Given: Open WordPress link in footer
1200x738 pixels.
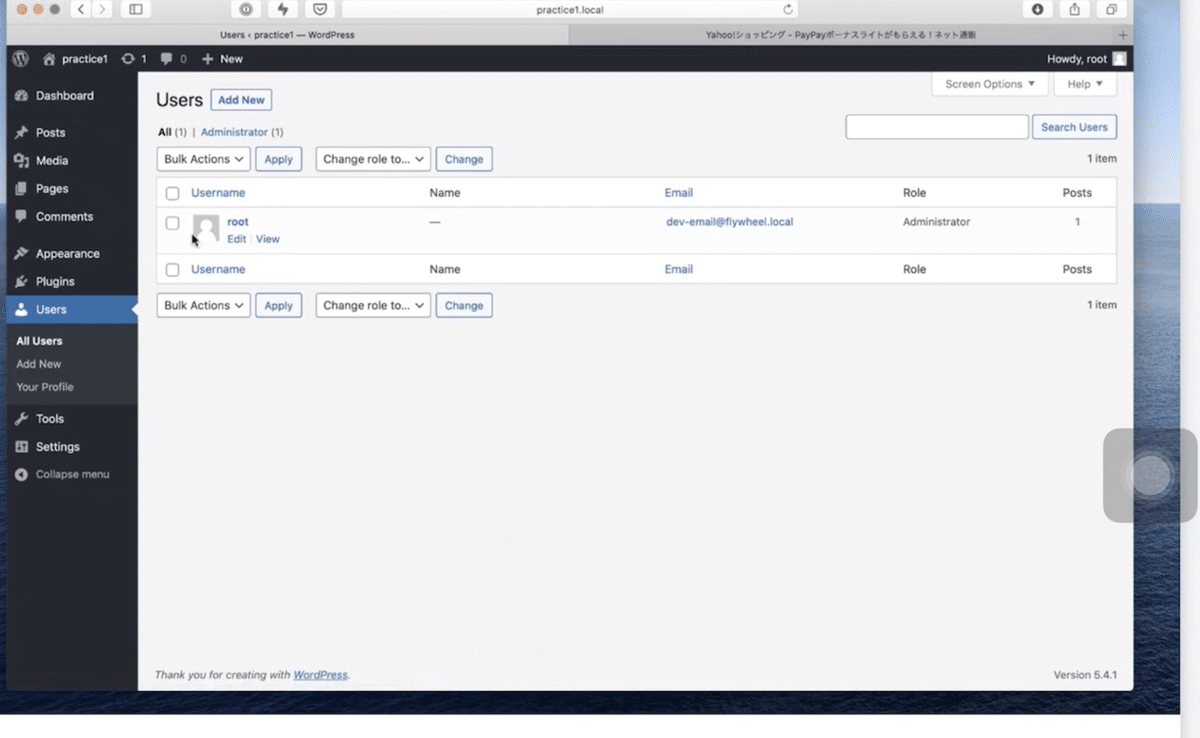Looking at the screenshot, I should click(x=320, y=675).
